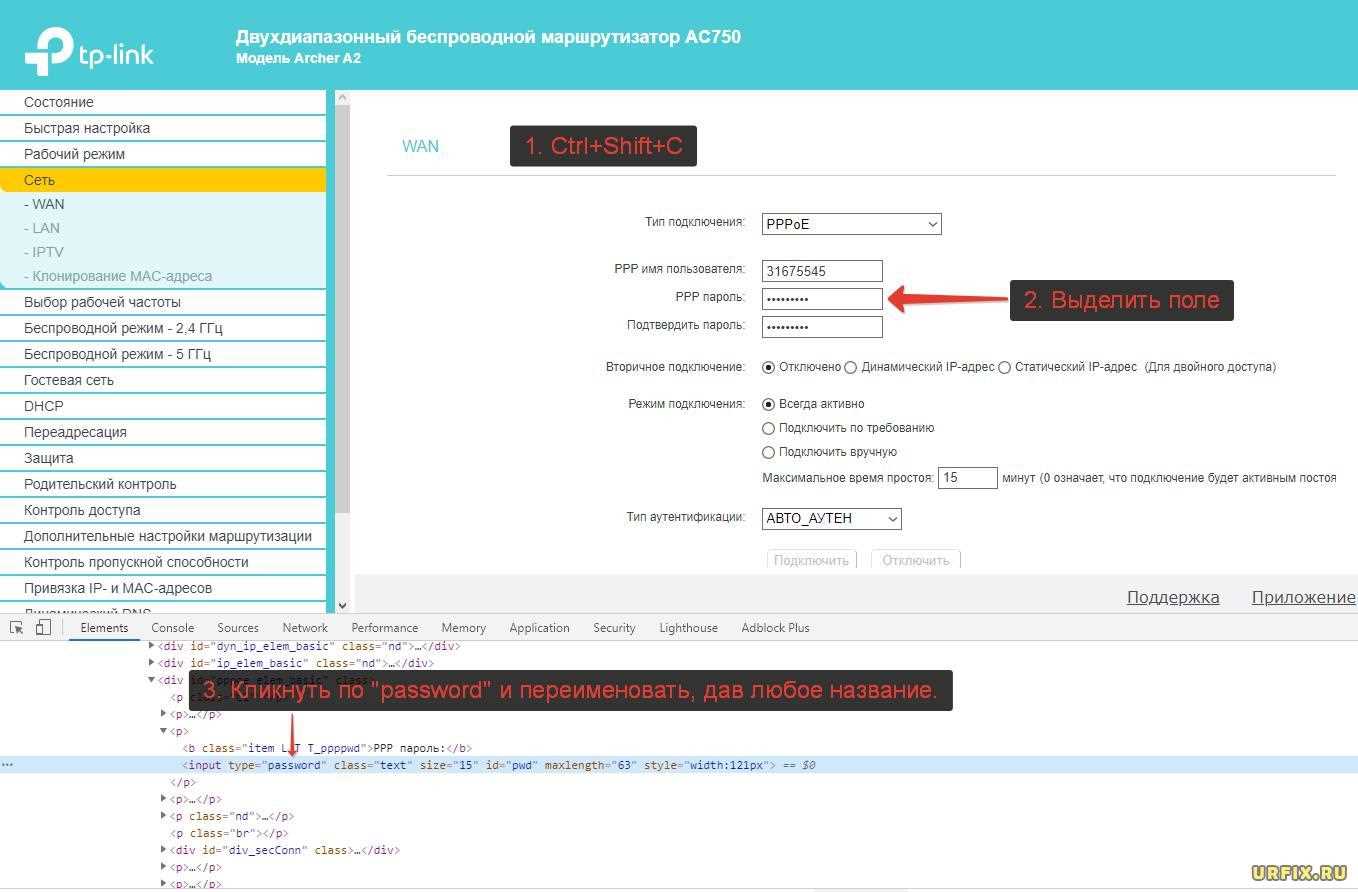Click the 'PPP пароль' password field

(822, 299)
